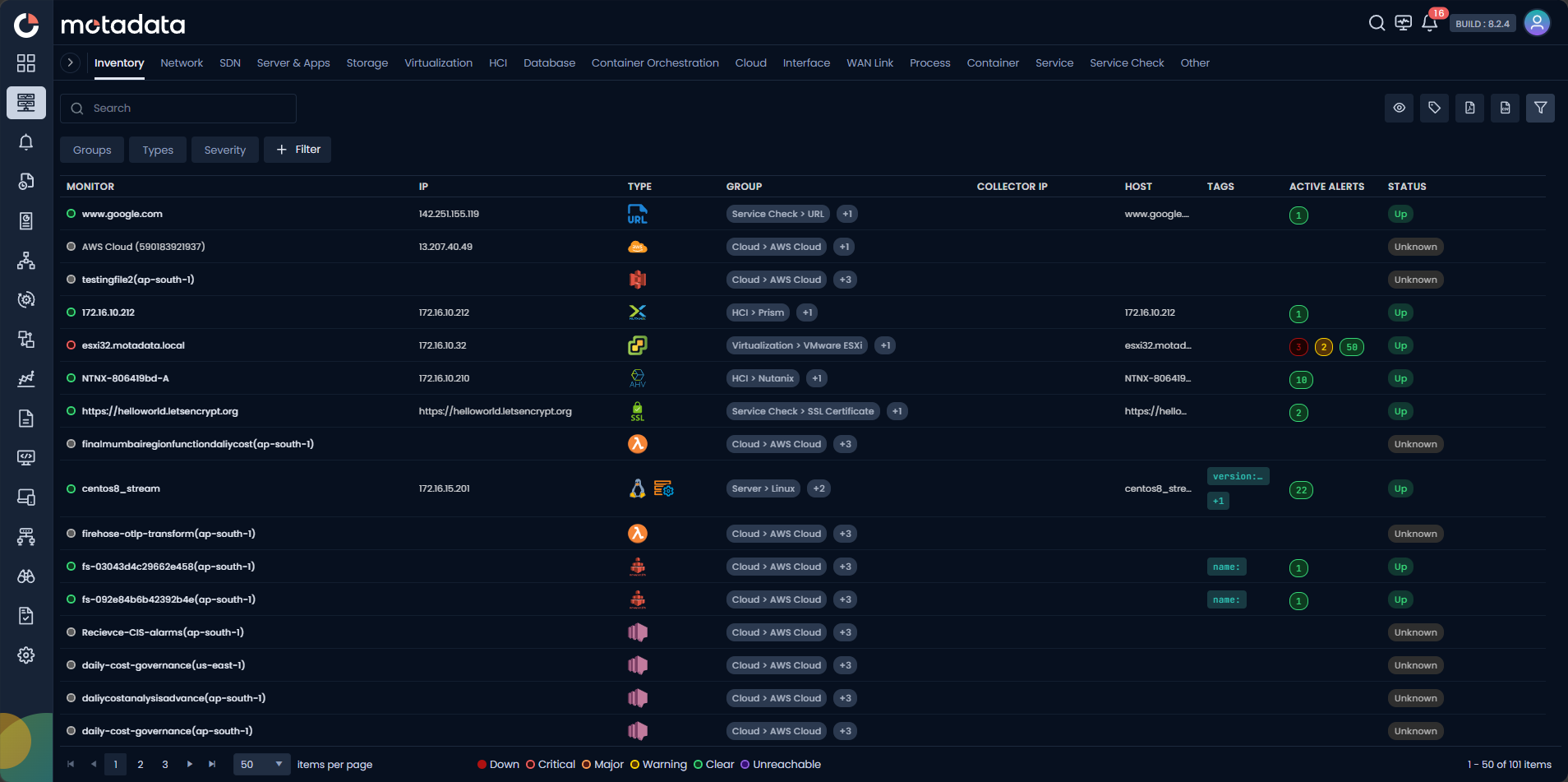
Task: Click the 'Service Check > SSL Certificate' group chip
Action: coord(803,411)
